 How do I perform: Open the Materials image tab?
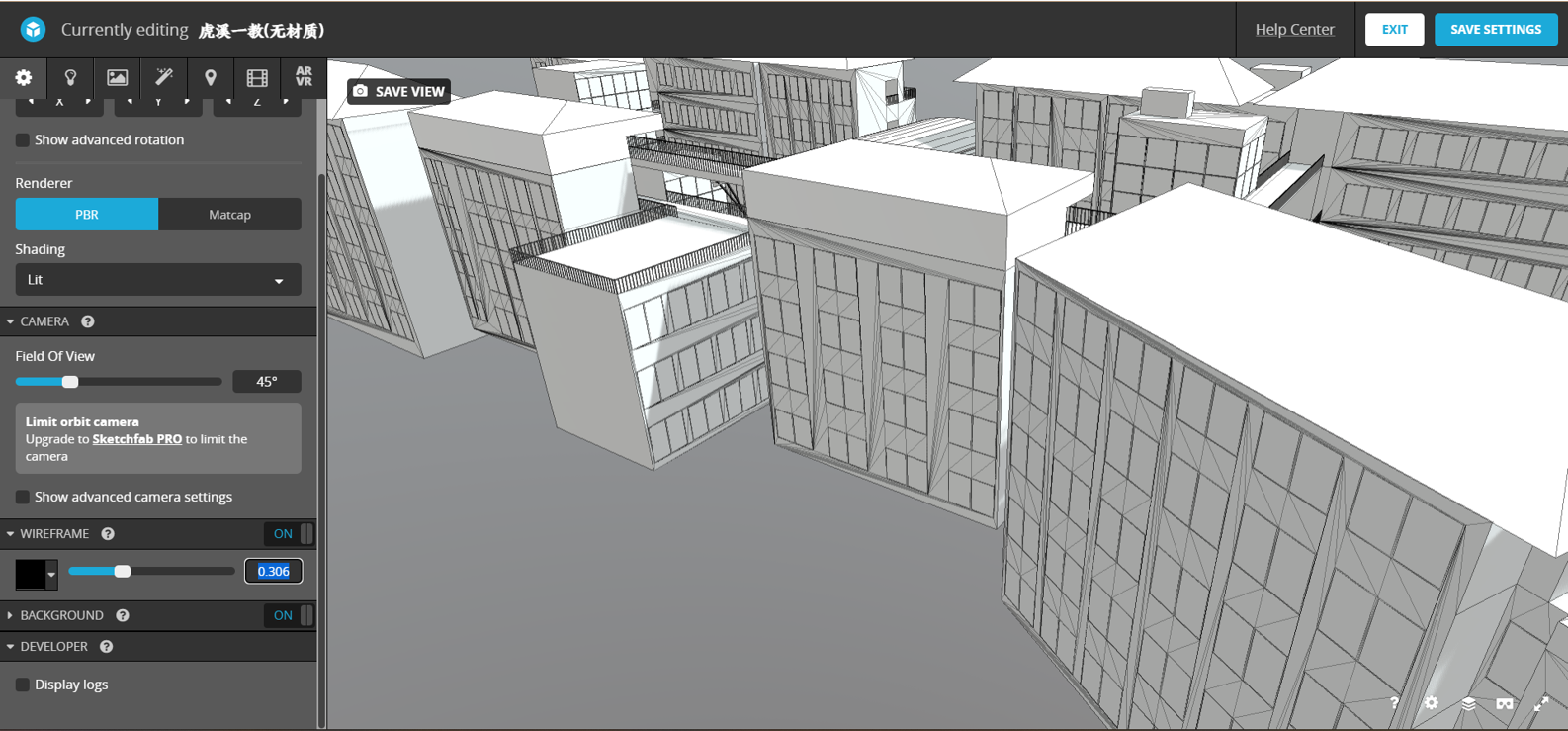(117, 77)
